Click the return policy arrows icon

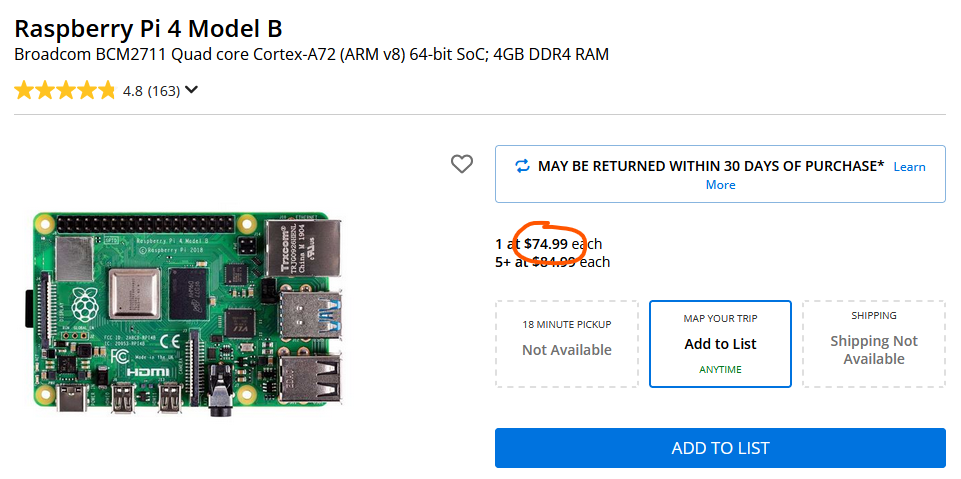522,166
